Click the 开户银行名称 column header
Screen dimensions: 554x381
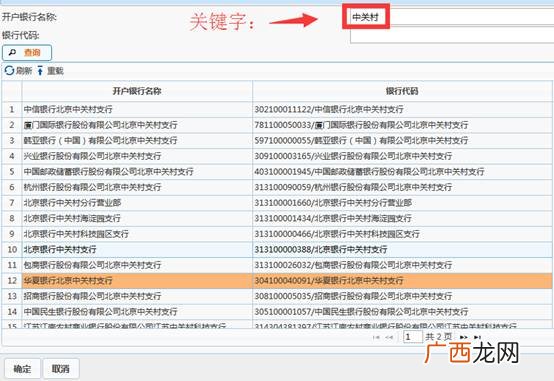pyautogui.click(x=137, y=91)
